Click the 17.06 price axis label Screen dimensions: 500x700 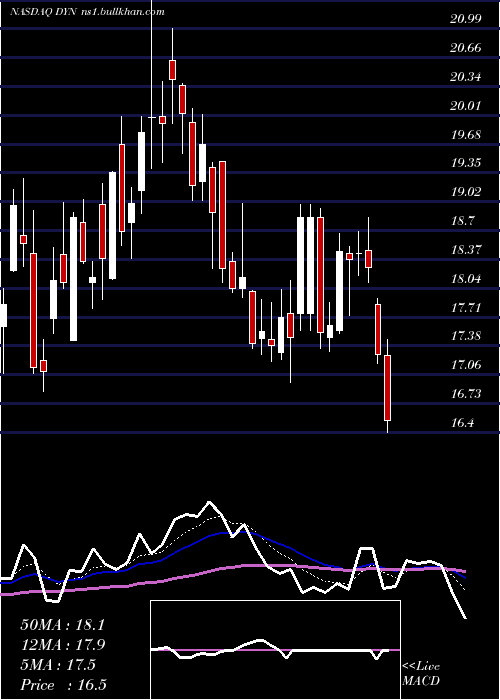466,365
